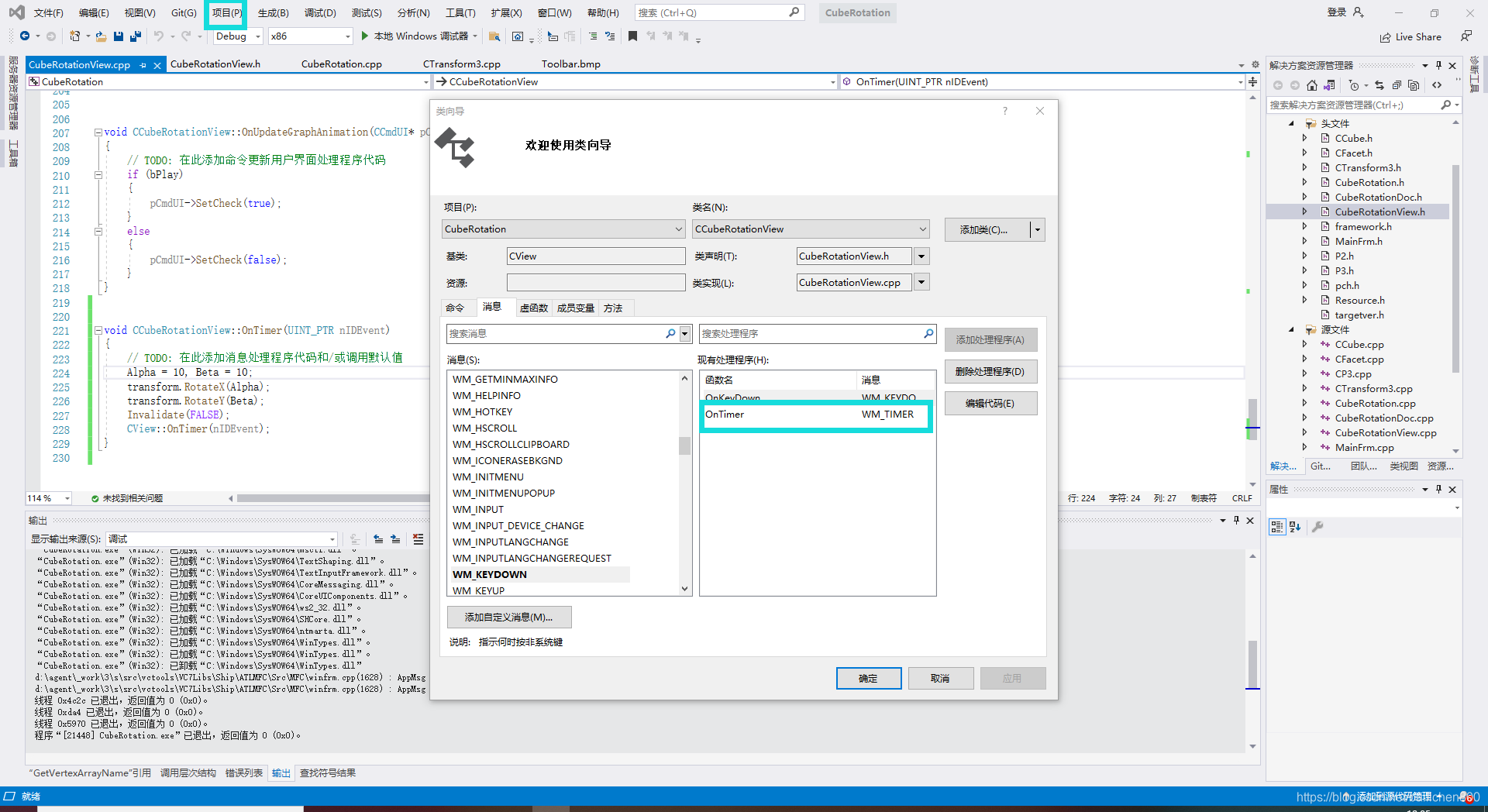Click the new project toolbar icon
Screen dimensions: 1488x812
[74, 36]
